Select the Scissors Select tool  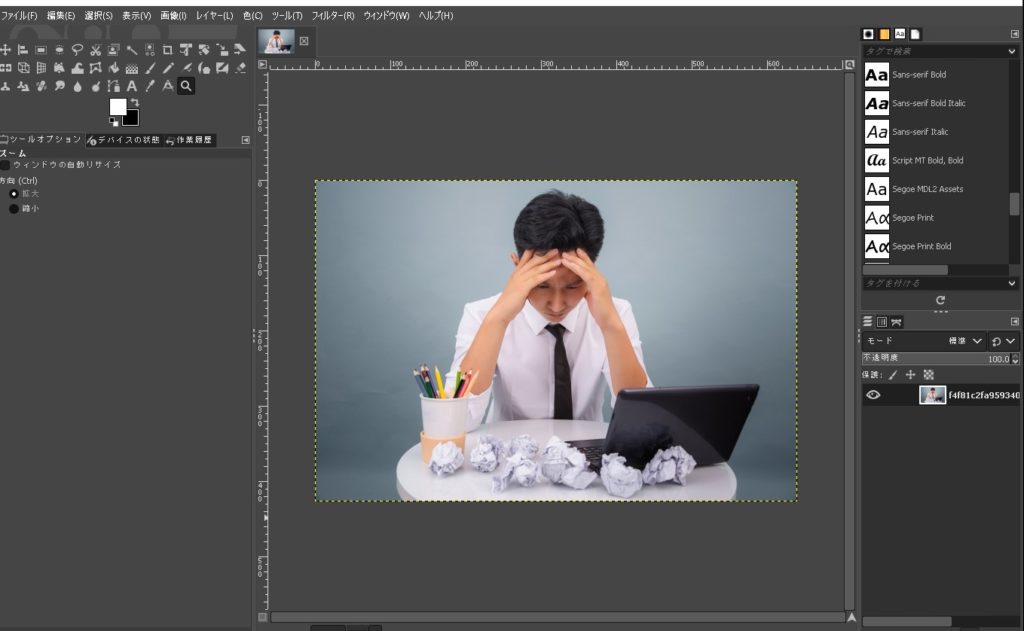click(95, 49)
